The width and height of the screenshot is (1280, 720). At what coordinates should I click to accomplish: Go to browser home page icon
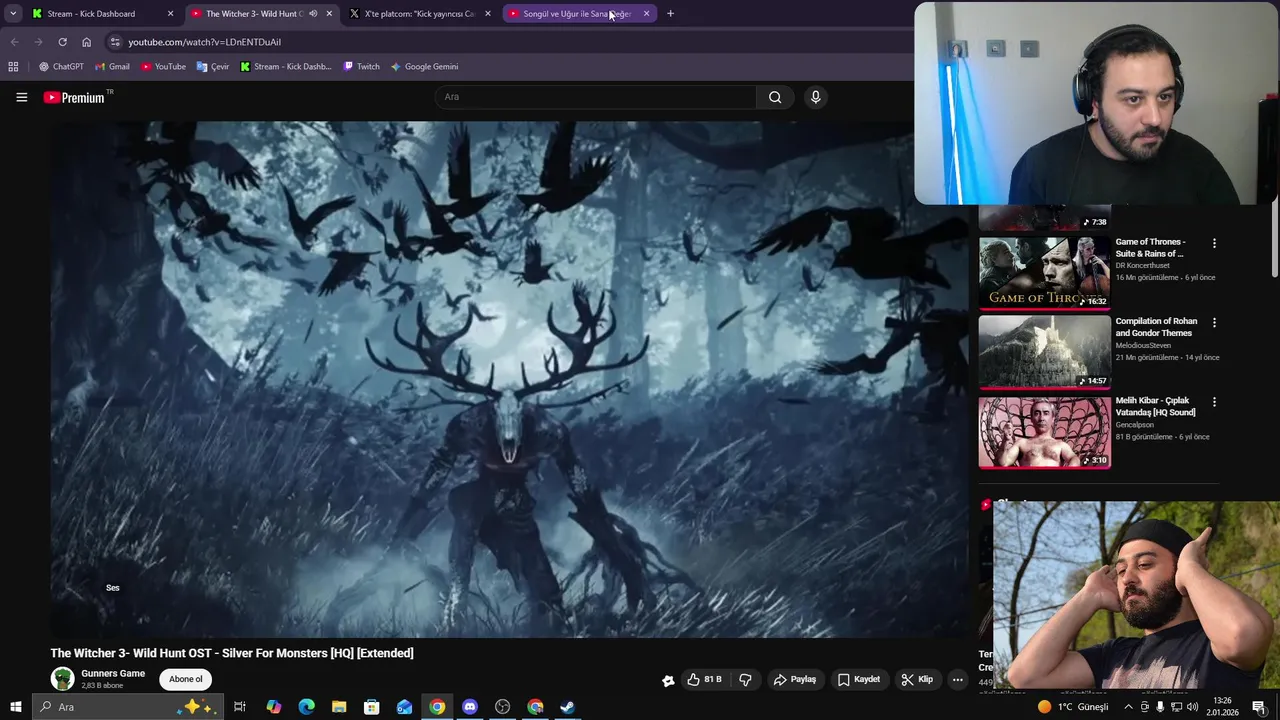tap(86, 42)
